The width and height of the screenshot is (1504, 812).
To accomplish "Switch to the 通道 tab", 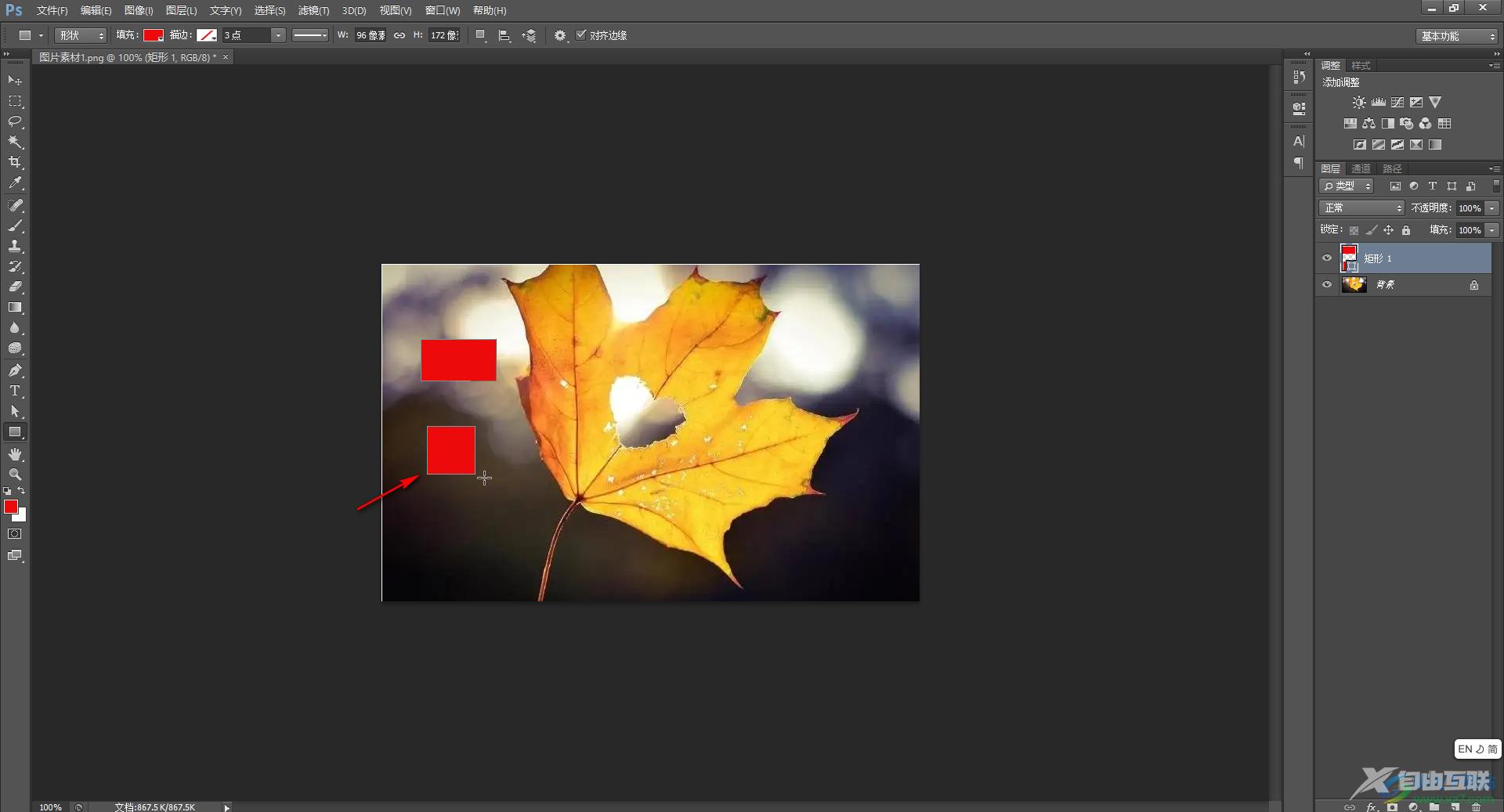I will 1361,168.
